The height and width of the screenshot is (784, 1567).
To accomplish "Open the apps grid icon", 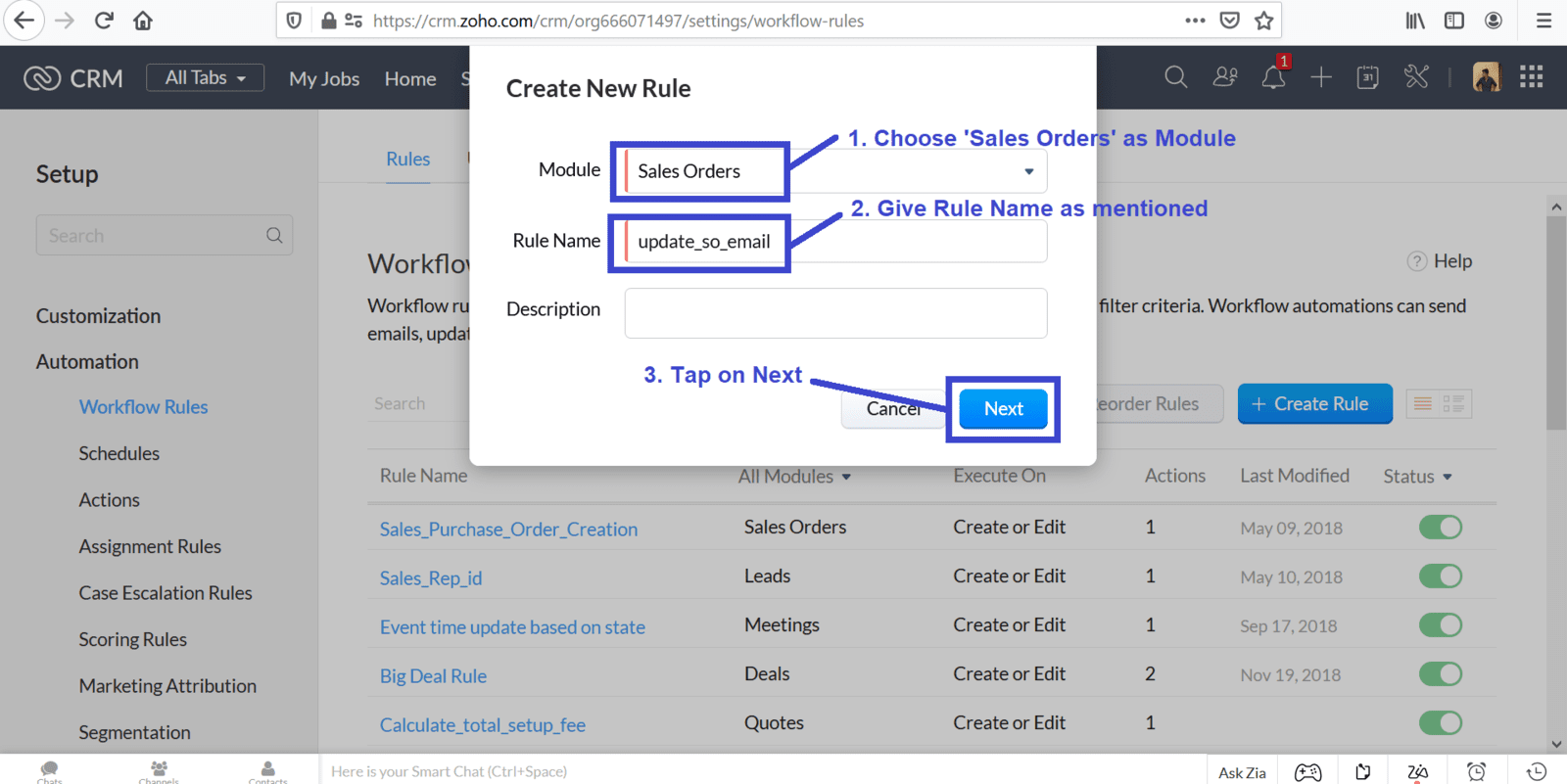I will [x=1532, y=77].
